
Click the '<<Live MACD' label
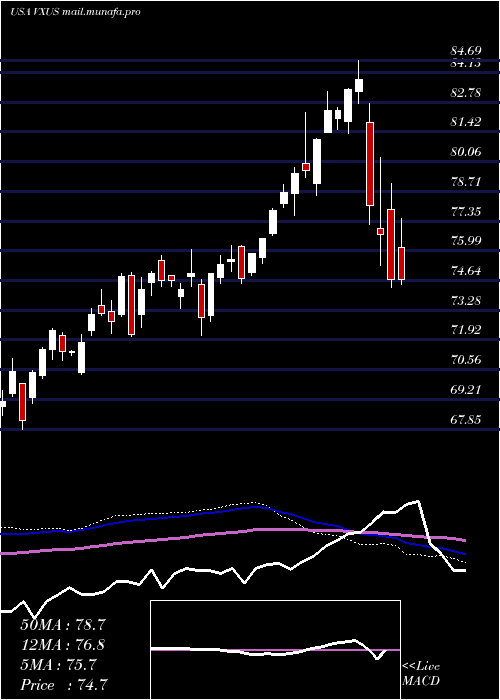point(421,674)
